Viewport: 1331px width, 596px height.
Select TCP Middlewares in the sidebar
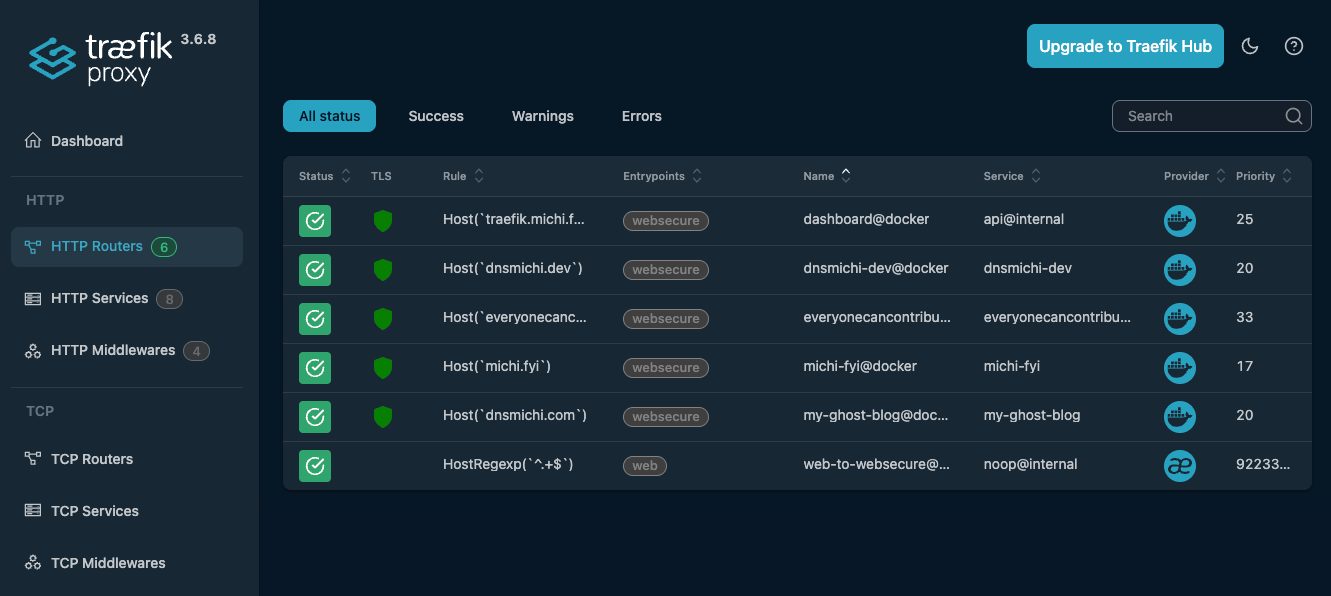[x=108, y=562]
